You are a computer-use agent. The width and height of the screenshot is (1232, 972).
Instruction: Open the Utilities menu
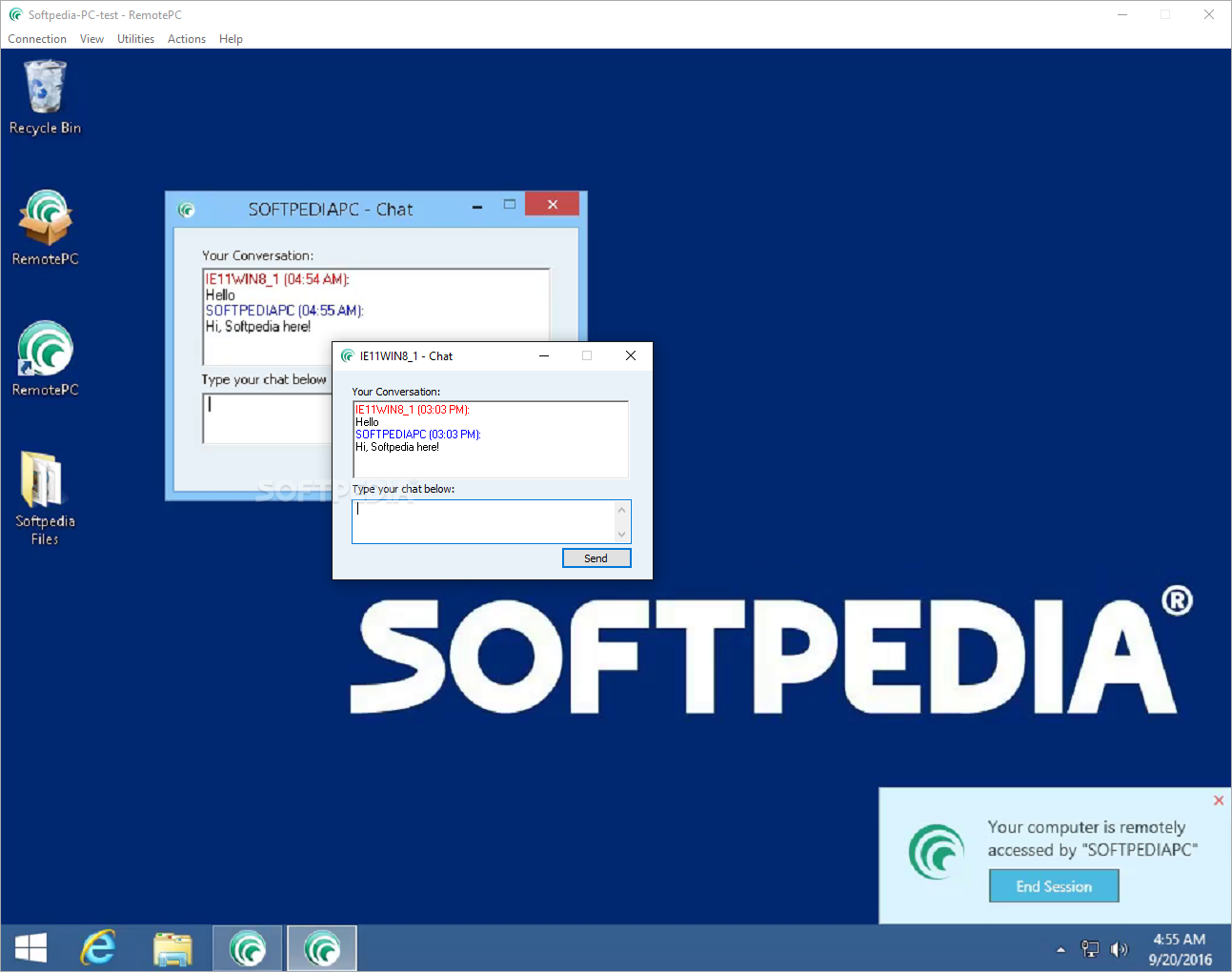pos(135,39)
